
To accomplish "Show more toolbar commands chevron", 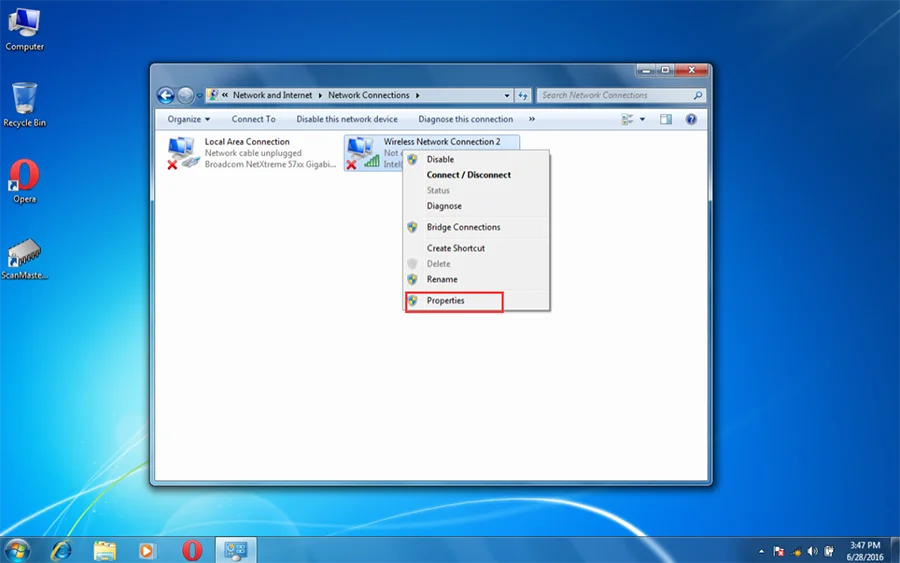I will pos(532,119).
